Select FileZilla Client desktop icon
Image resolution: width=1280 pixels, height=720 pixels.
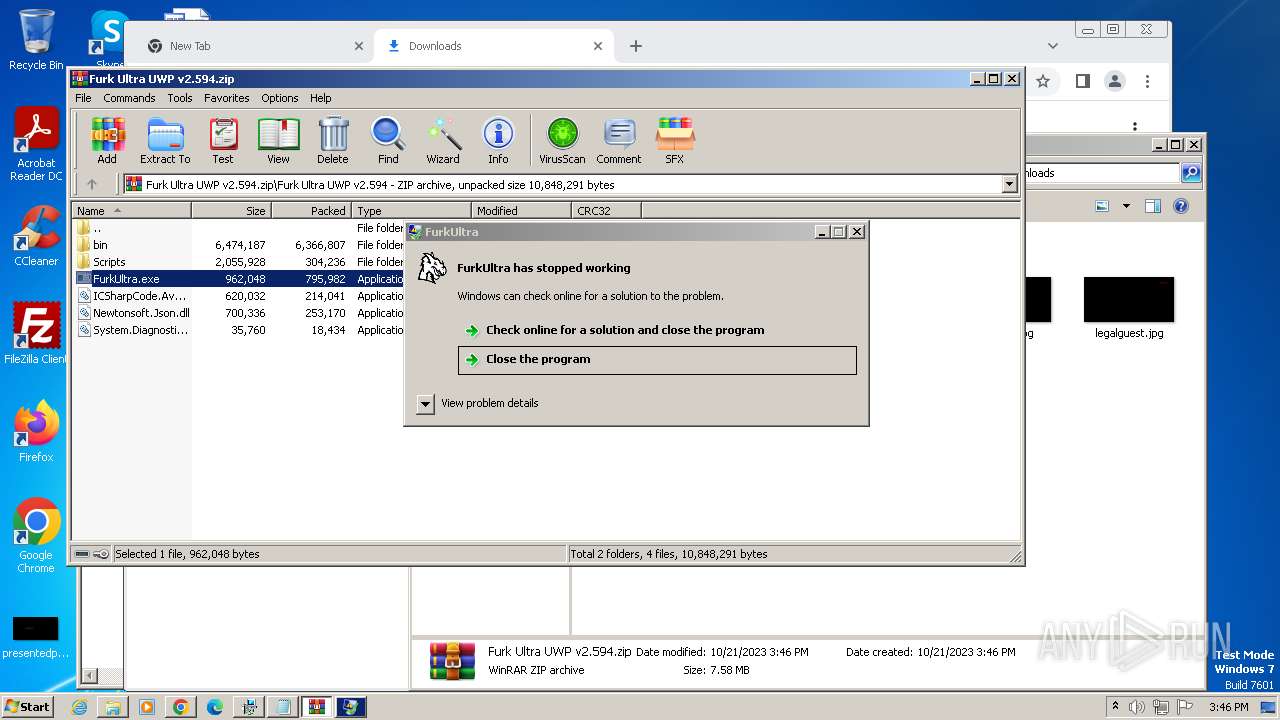[36, 334]
